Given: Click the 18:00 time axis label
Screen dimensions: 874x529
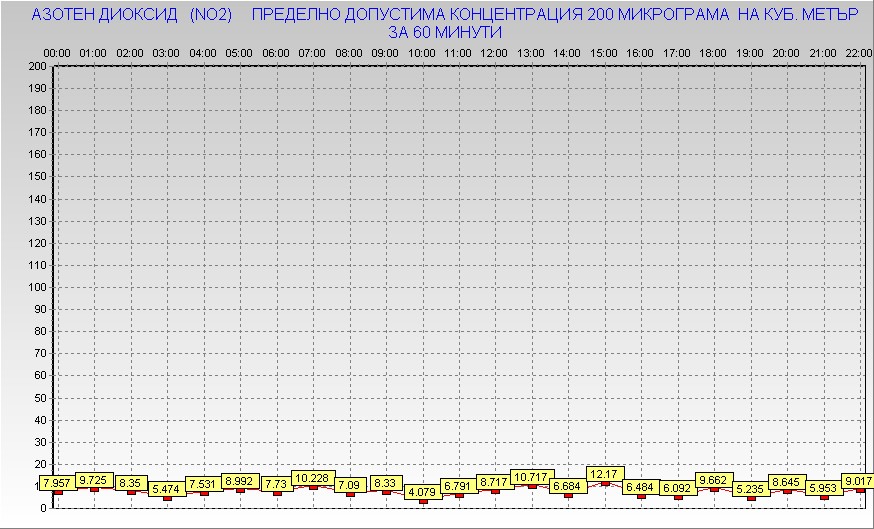Looking at the screenshot, I should tap(713, 54).
